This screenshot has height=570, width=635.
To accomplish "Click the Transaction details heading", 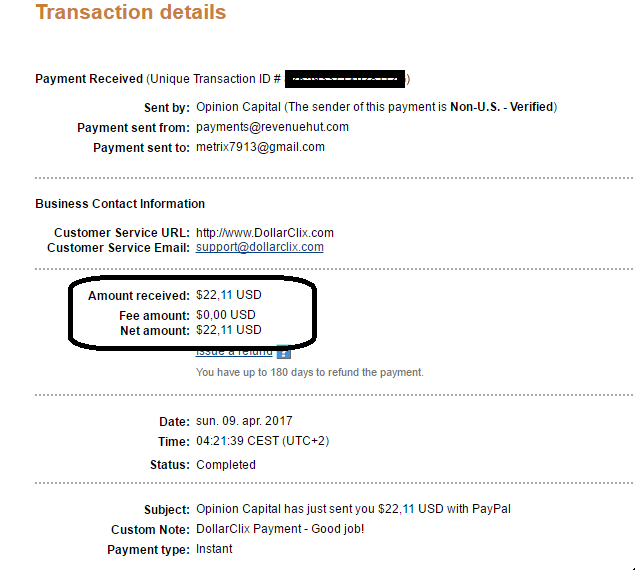I will point(131,12).
